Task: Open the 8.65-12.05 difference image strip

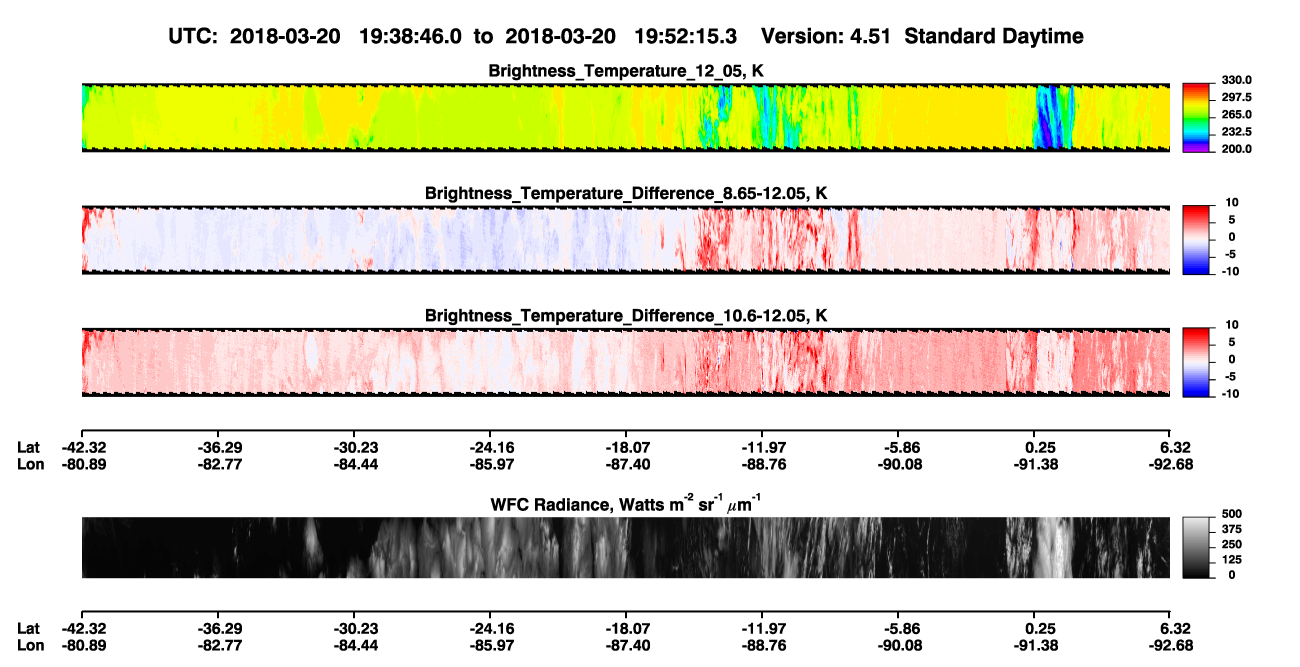Action: [x=626, y=240]
